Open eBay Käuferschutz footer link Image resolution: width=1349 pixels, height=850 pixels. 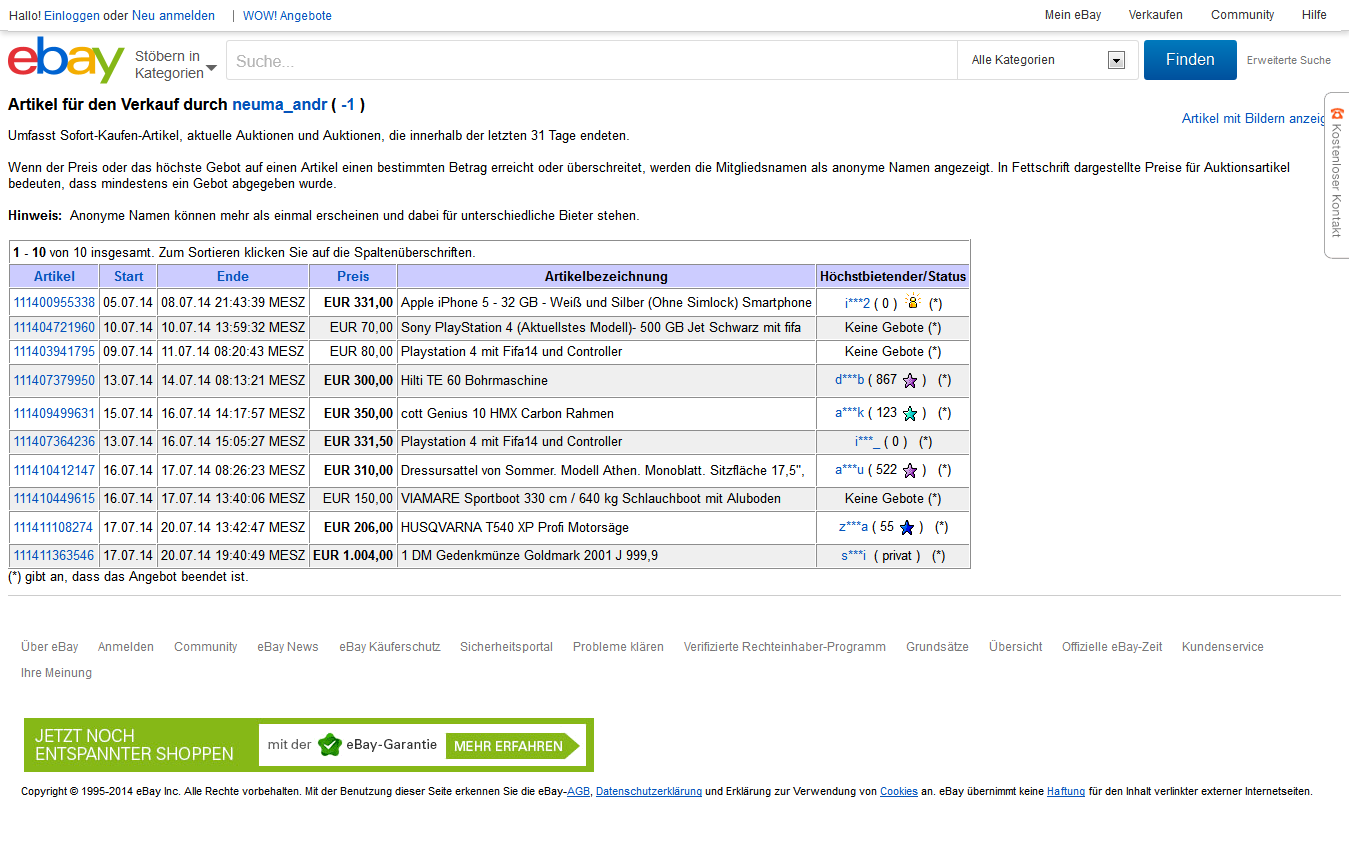pyautogui.click(x=390, y=647)
